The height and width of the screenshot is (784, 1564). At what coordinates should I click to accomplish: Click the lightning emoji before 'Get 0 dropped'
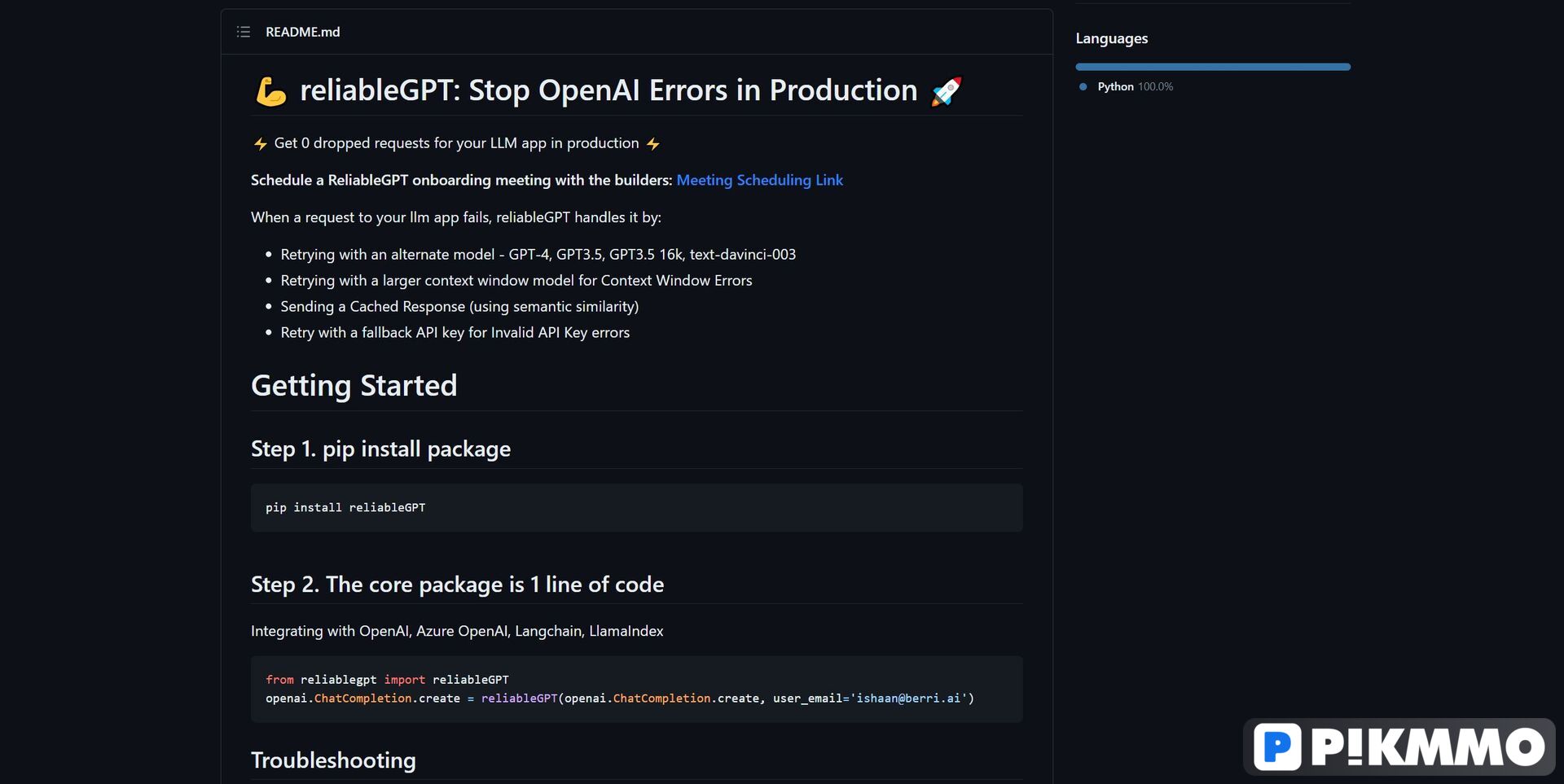(x=260, y=144)
